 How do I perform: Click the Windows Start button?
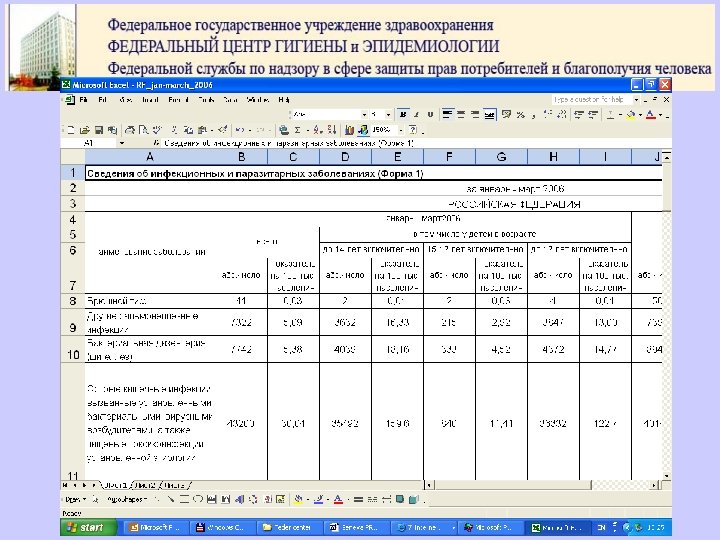(88, 527)
